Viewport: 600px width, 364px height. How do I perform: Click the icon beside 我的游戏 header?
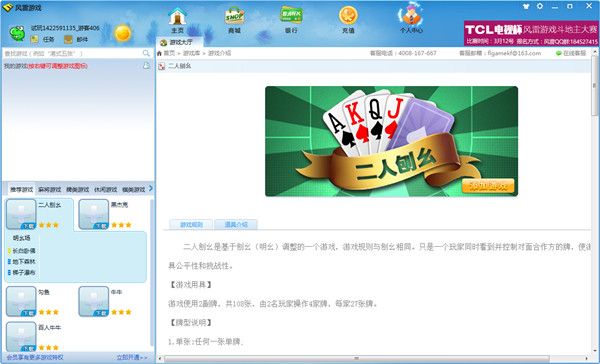click(146, 66)
